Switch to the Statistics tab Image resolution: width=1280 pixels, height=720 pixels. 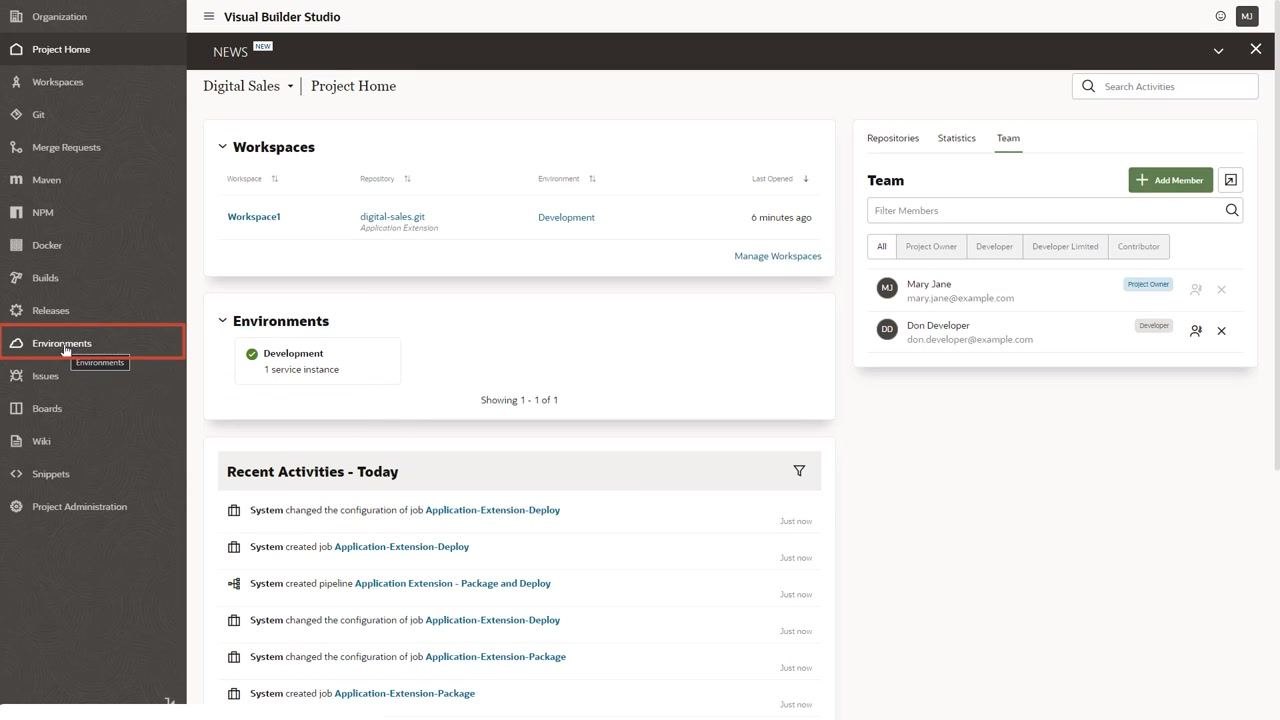tap(957, 138)
